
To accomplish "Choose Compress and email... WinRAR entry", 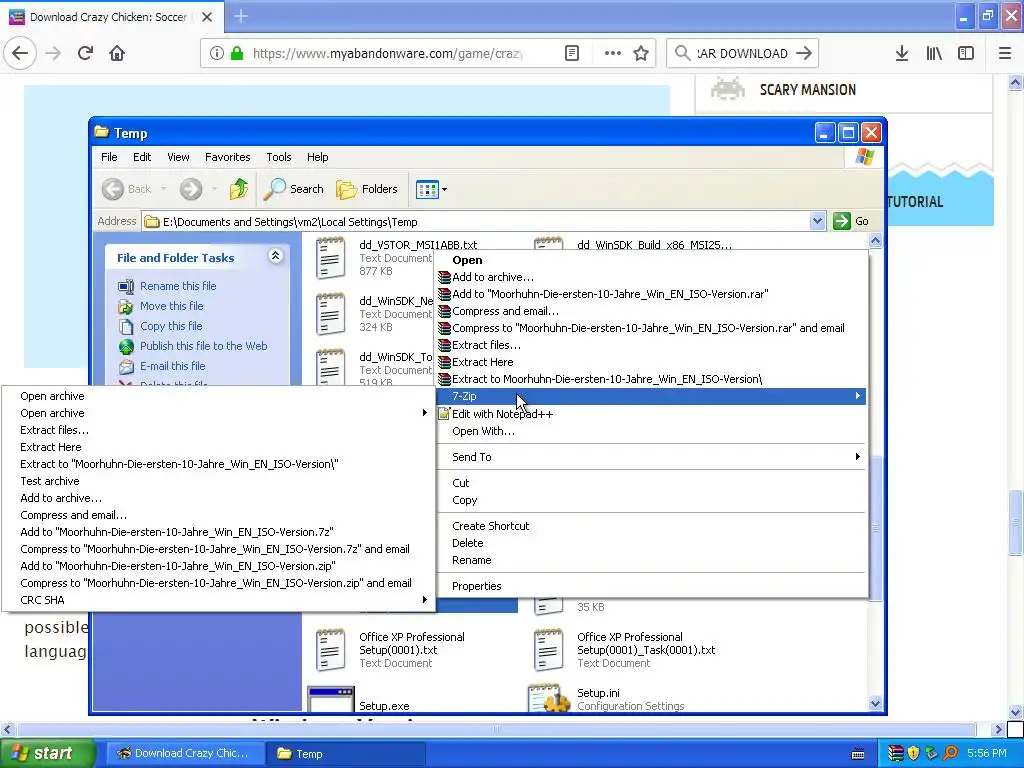I will pos(651,311).
